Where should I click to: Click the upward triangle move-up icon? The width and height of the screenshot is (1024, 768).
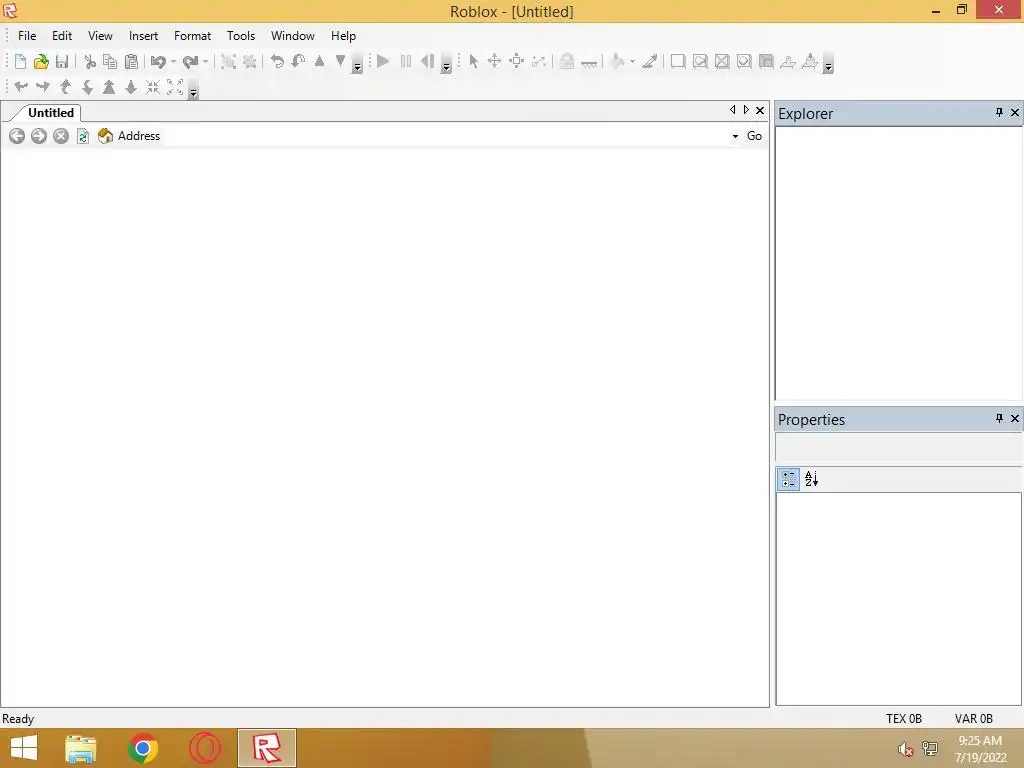(x=319, y=61)
